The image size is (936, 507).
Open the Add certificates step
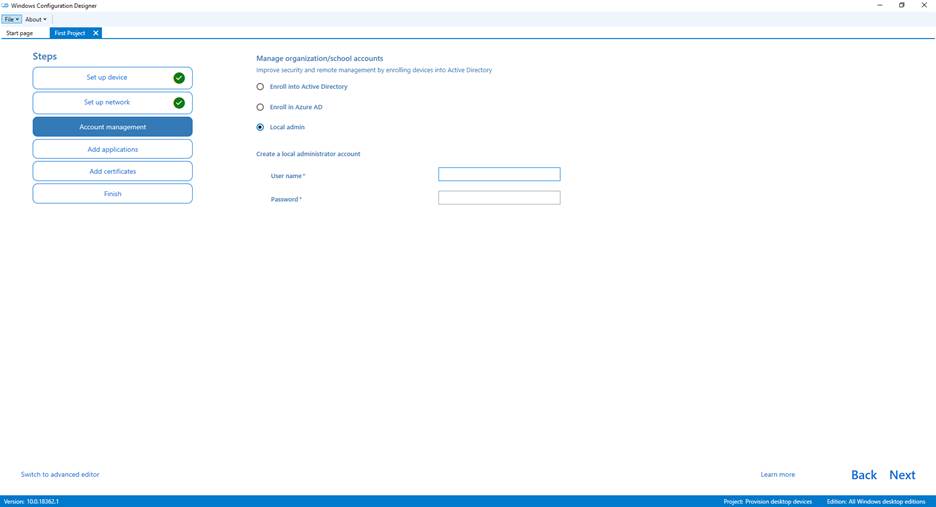112,171
